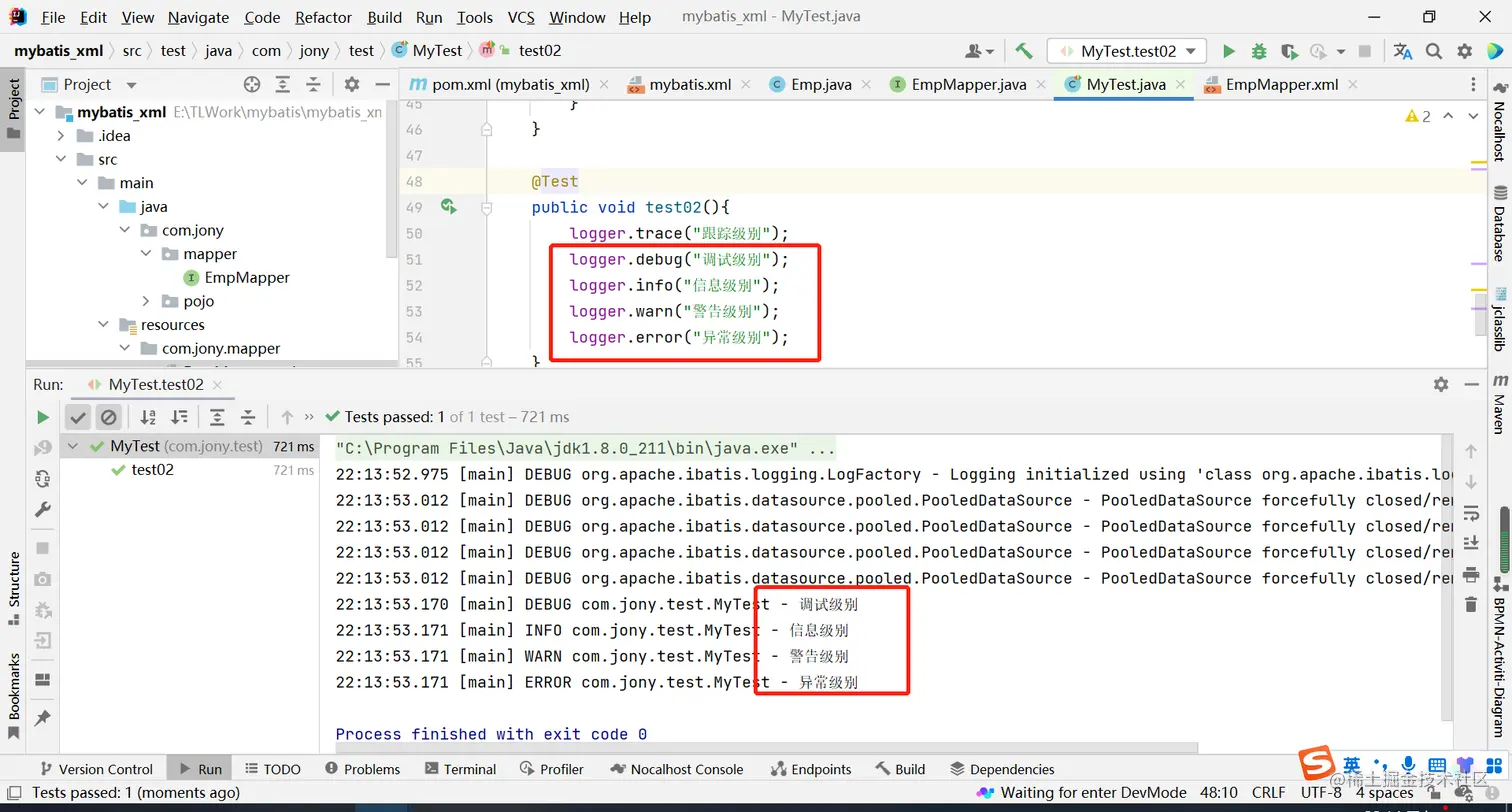1512x812 pixels.
Task: Open the Profiler tool window
Action: click(x=551, y=769)
